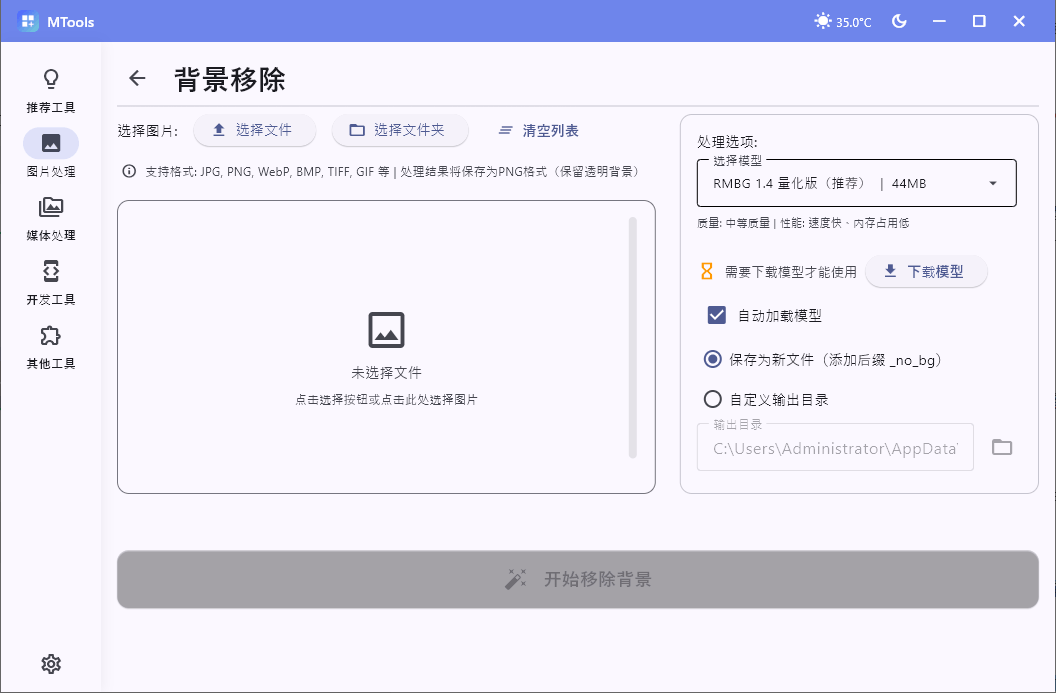Viewport: 1056px width, 693px height.
Task: Download the model using 下载模型
Action: [926, 271]
